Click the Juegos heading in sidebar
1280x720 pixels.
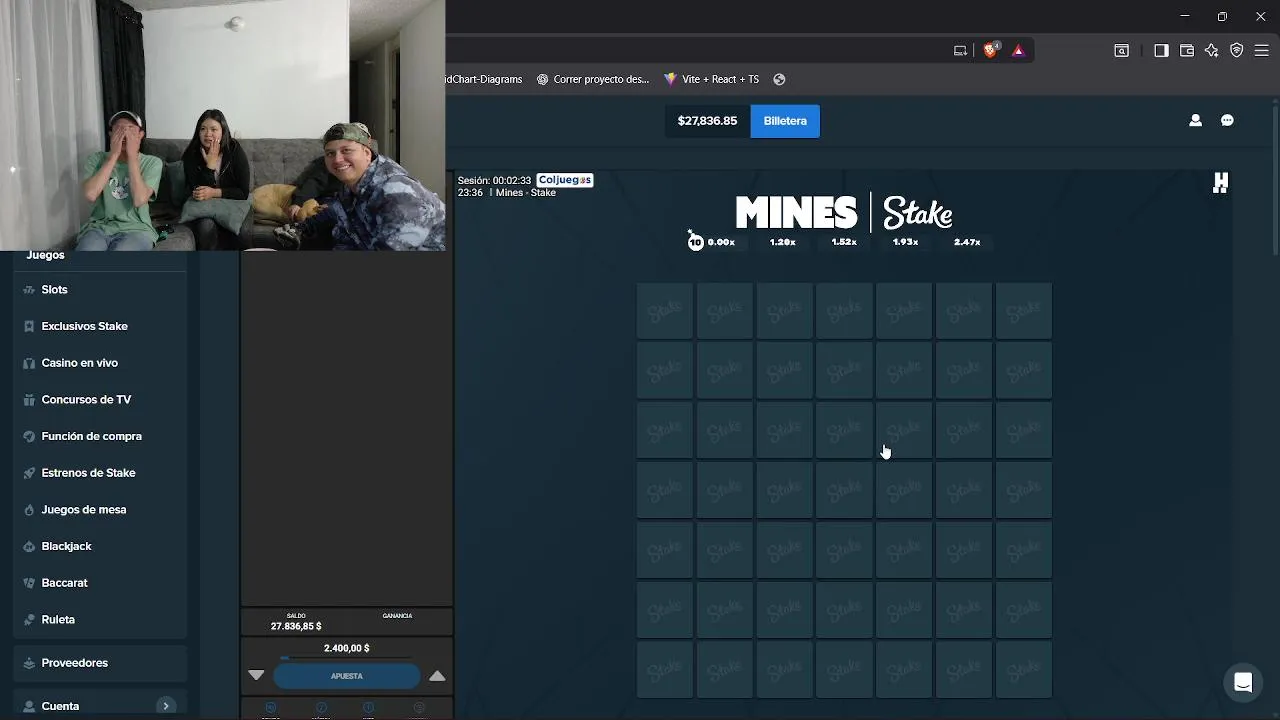coord(45,255)
